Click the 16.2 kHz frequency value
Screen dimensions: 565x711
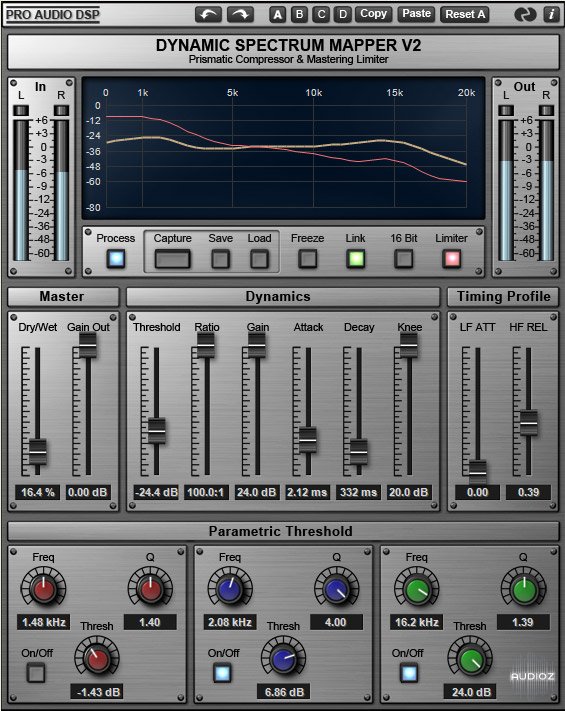coord(417,622)
